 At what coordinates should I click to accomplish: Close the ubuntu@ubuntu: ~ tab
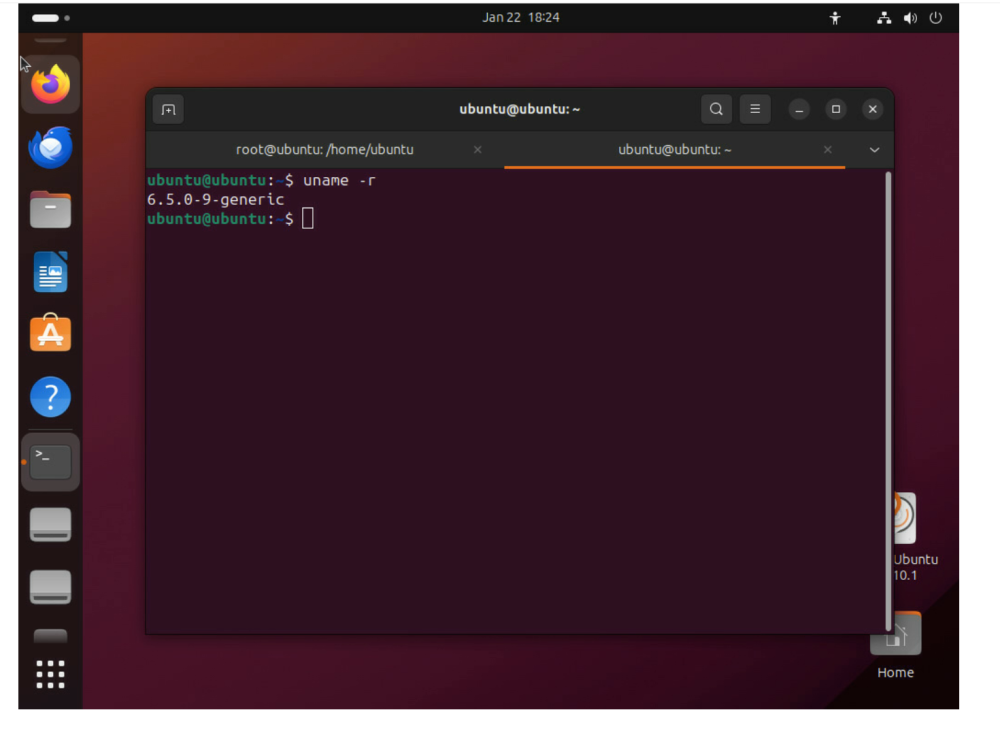tap(828, 150)
